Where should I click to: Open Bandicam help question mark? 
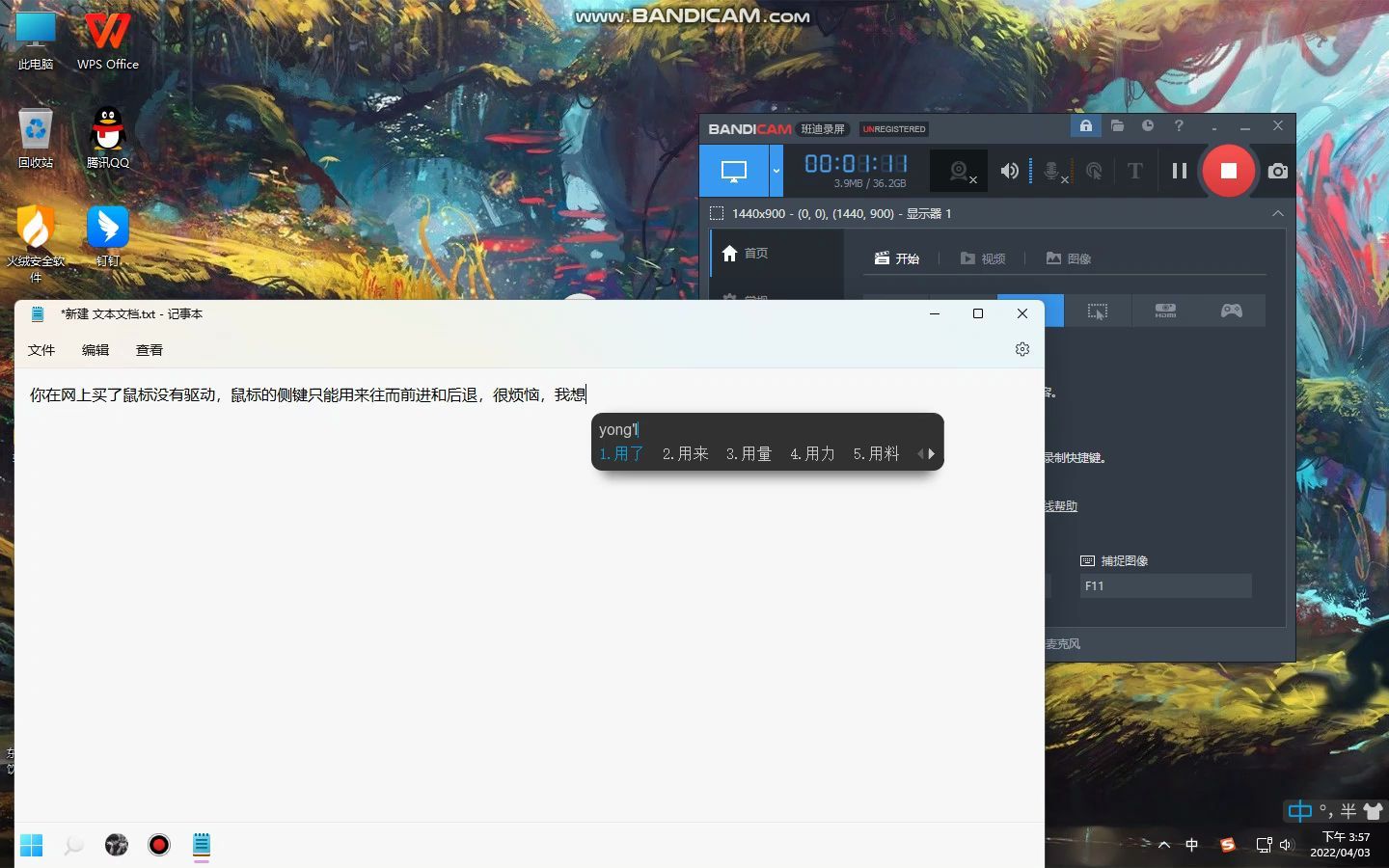1179,125
